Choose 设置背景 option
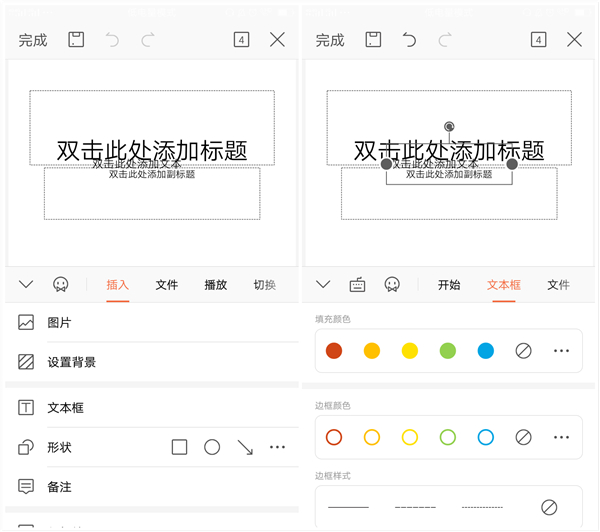 (x=153, y=362)
